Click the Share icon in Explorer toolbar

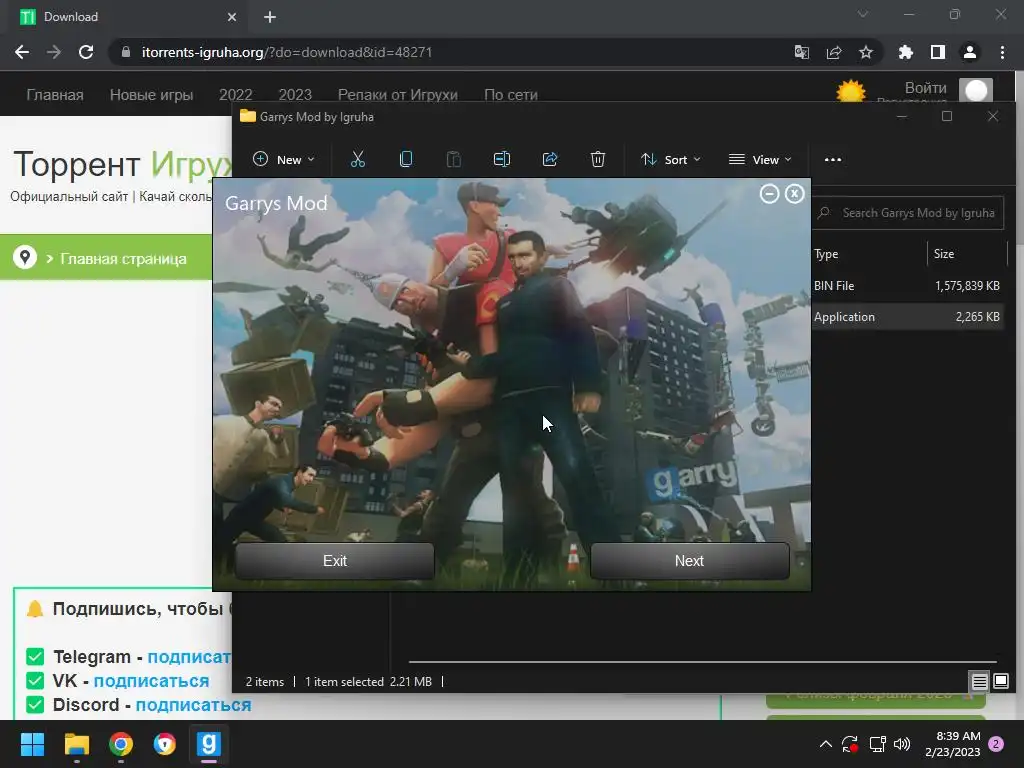[550, 159]
